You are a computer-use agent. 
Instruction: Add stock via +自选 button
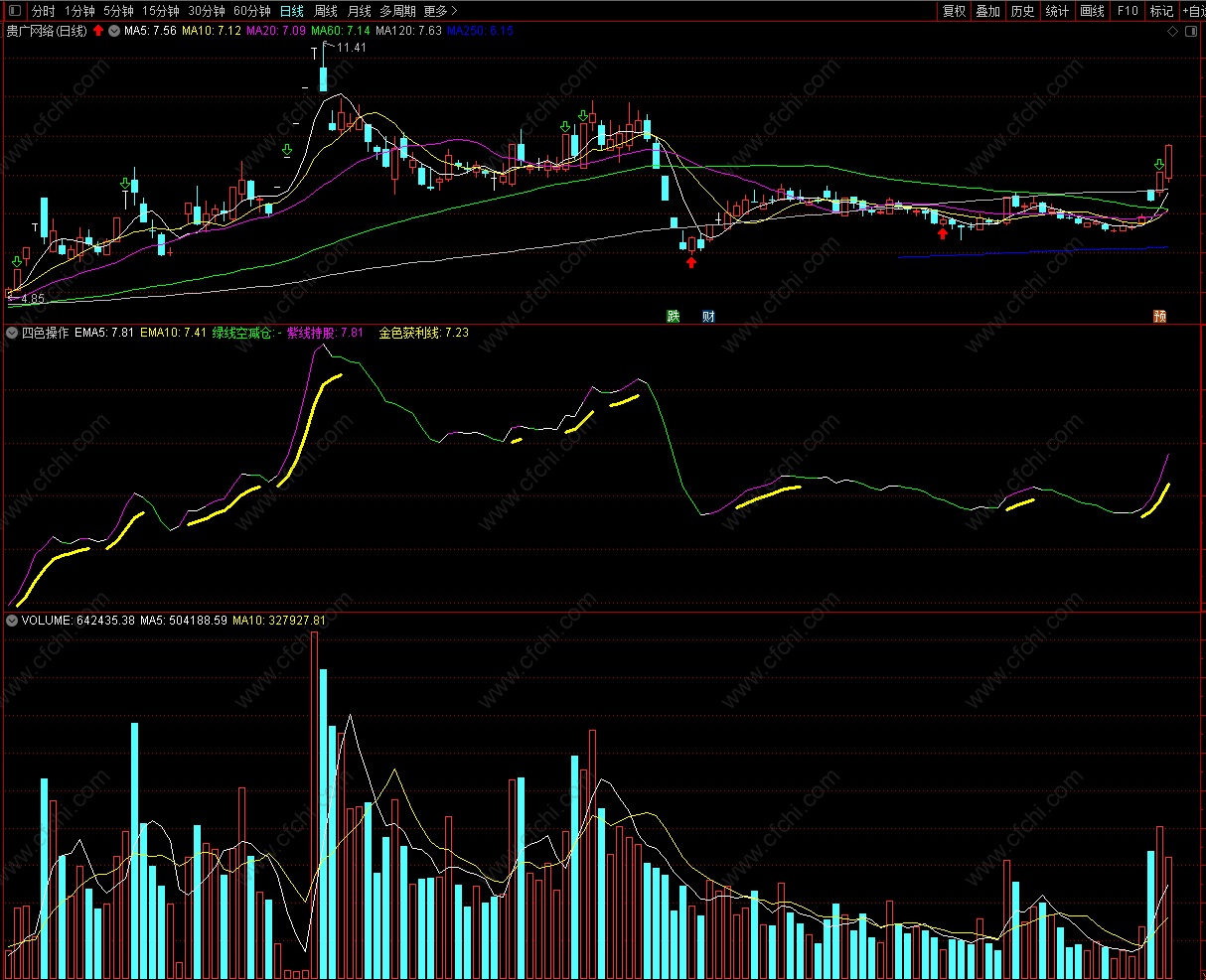(1193, 11)
